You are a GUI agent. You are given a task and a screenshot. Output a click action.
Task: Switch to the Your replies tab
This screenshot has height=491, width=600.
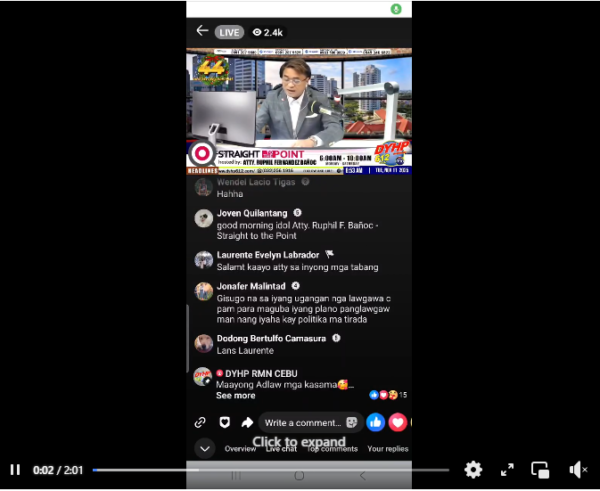click(388, 449)
